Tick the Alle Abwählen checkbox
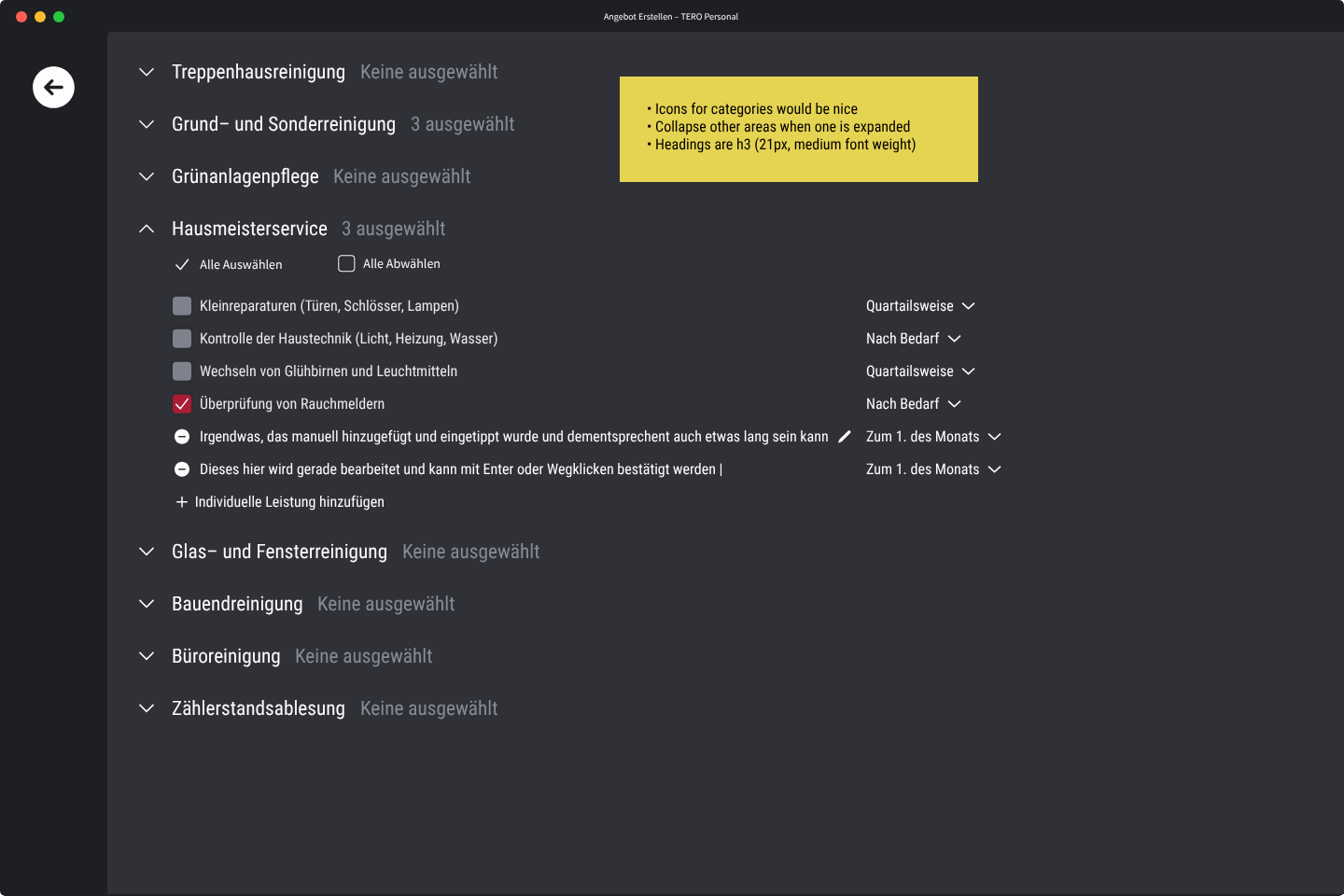 point(346,264)
